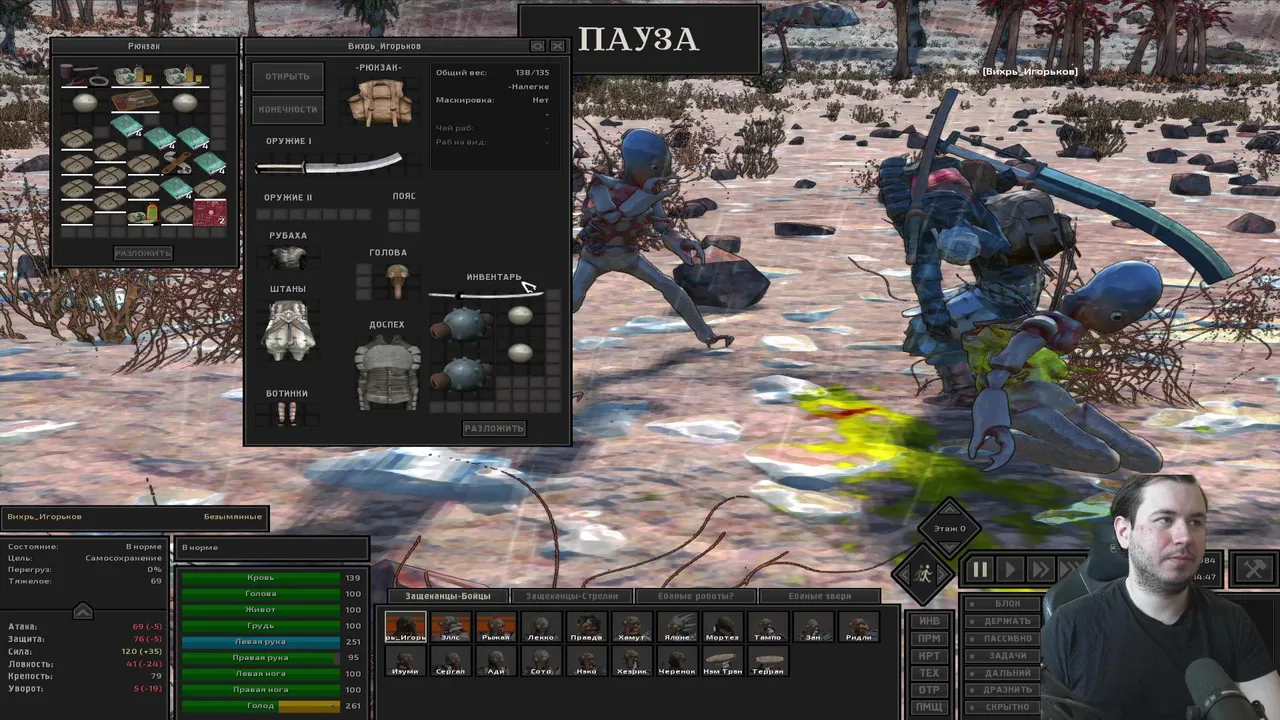Screen dimensions: 1280x720
Task: Toggle the СКРЫТНО sneak mode
Action: pyautogui.click(x=1000, y=706)
